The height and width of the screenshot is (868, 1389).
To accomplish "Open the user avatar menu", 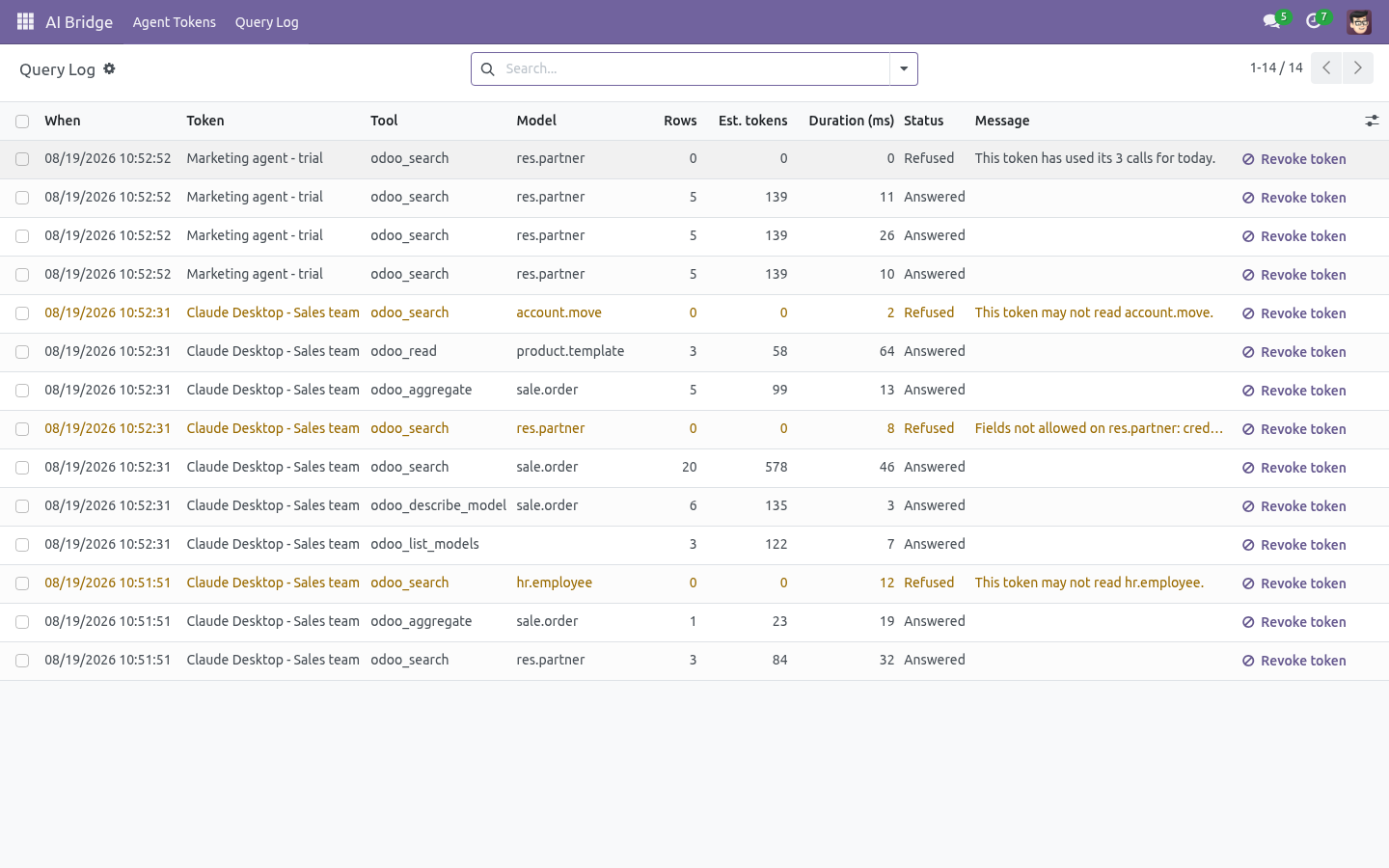I will click(x=1359, y=21).
